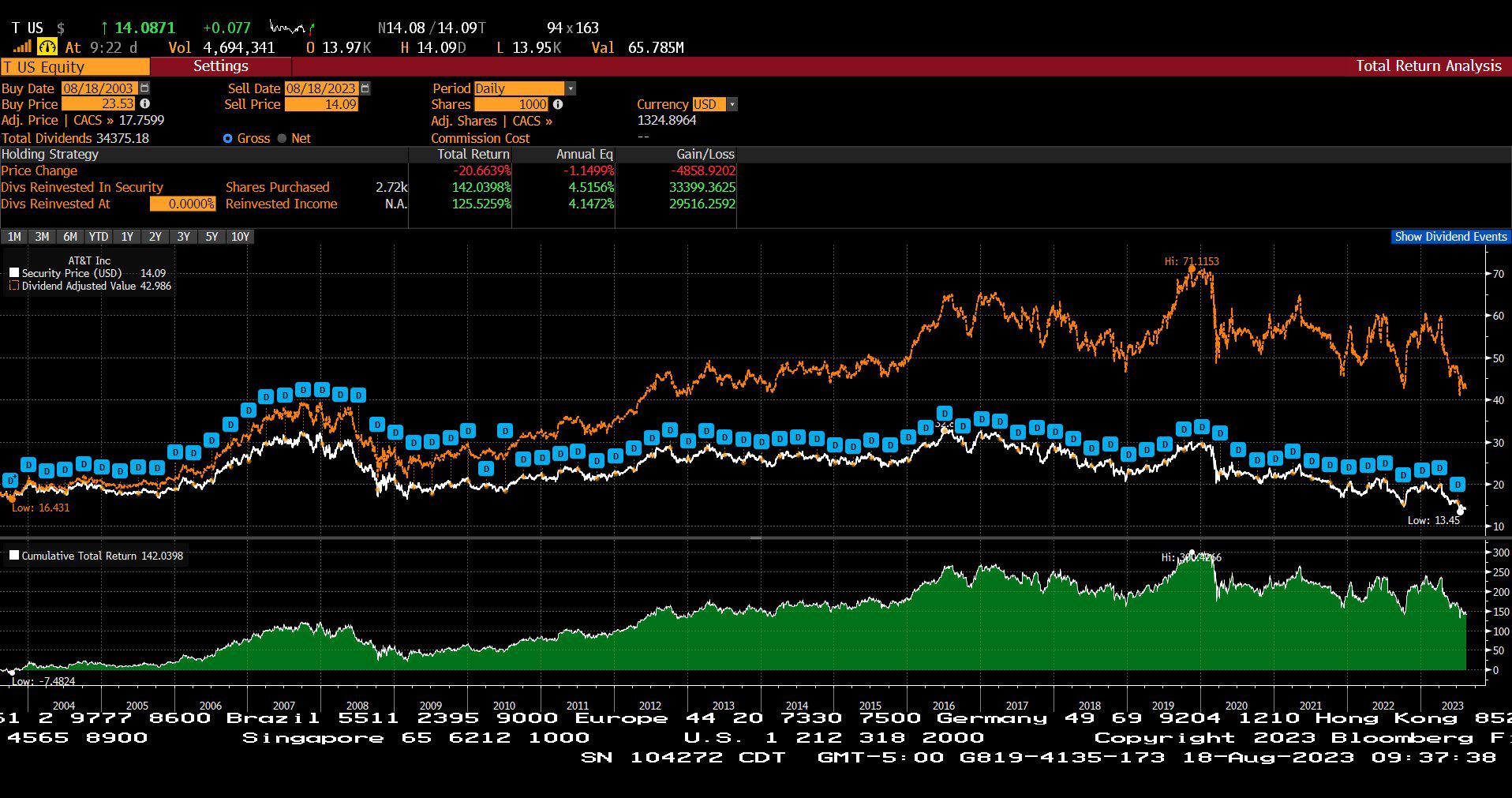Click info icon next to Shares field
This screenshot has height=798, width=1512.
(x=558, y=104)
